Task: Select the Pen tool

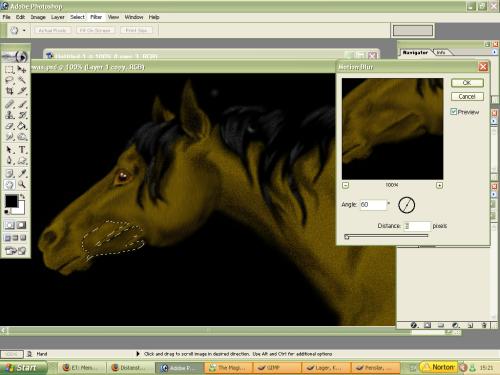Action: [9, 161]
